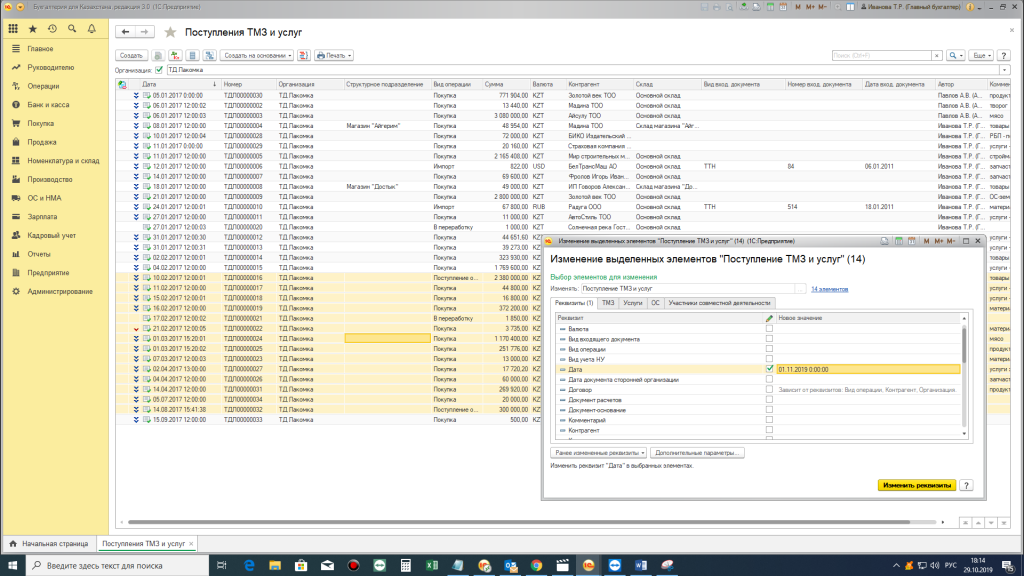This screenshot has height=576, width=1024.
Task: Open the Печать dropdown
Action: (x=334, y=56)
